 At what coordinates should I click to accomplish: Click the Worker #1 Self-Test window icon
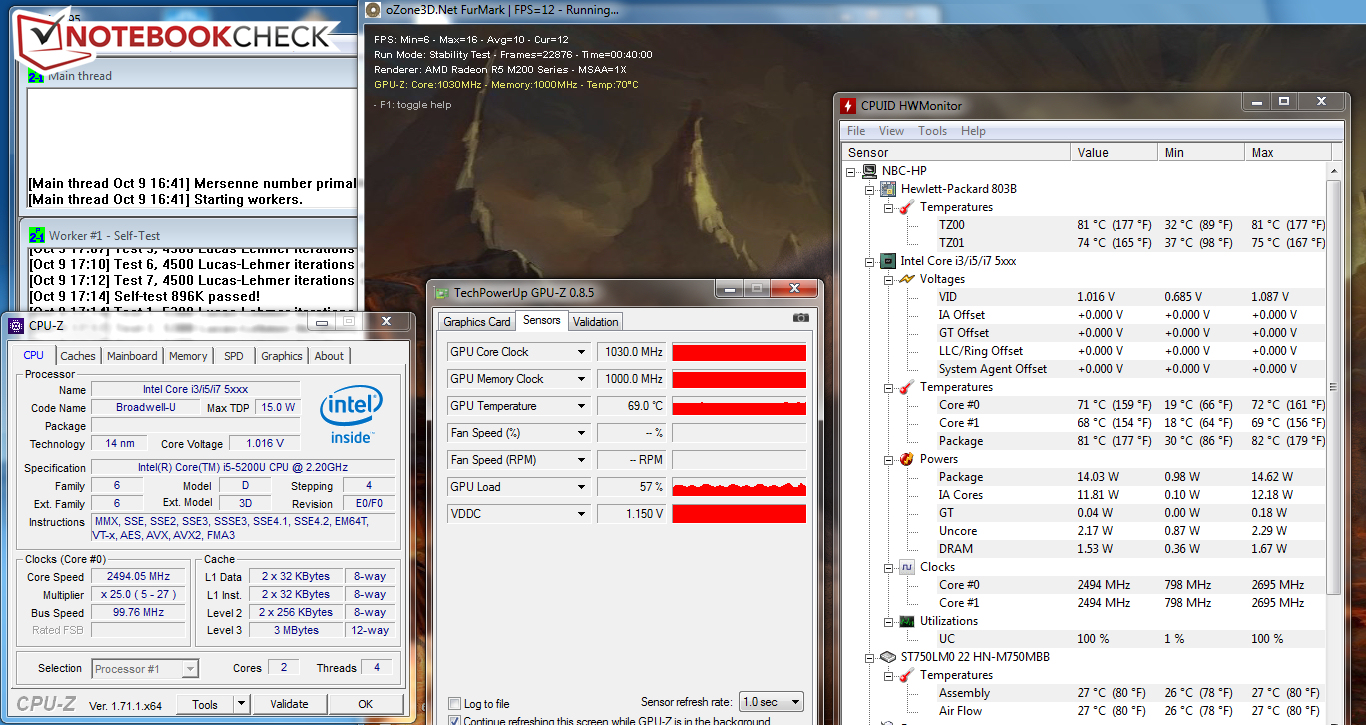point(36,235)
